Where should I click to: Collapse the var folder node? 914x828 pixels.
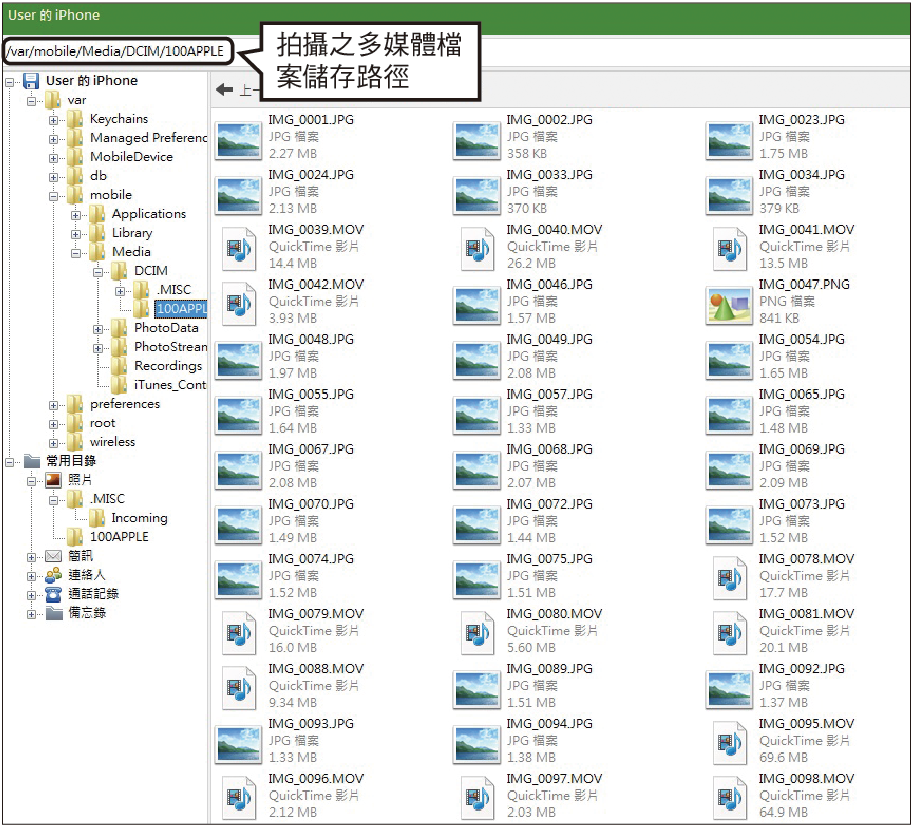coord(31,101)
